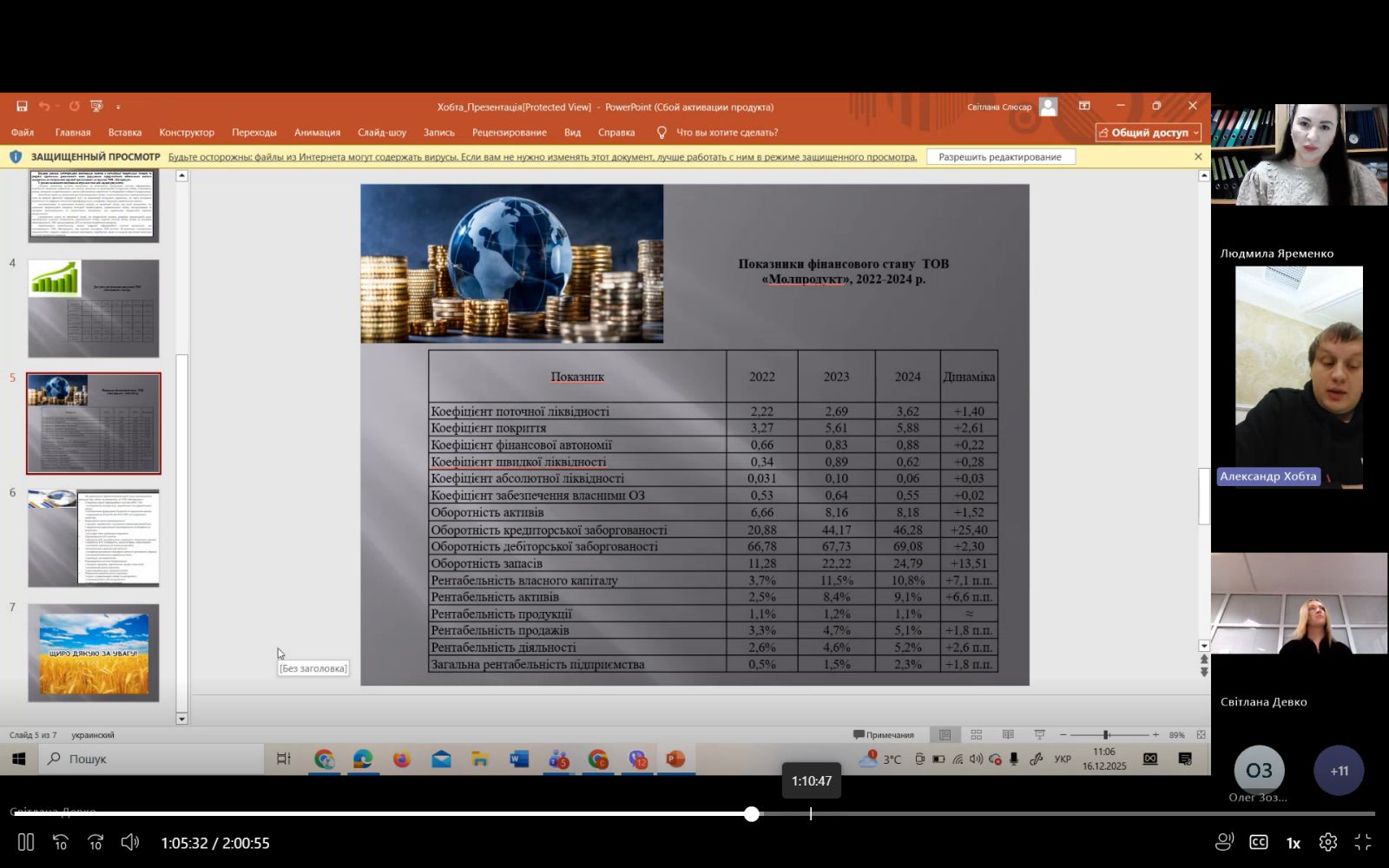The height and width of the screenshot is (868, 1389).
Task: Click the Save icon in PowerPoint's title bar
Action: pyautogui.click(x=22, y=107)
